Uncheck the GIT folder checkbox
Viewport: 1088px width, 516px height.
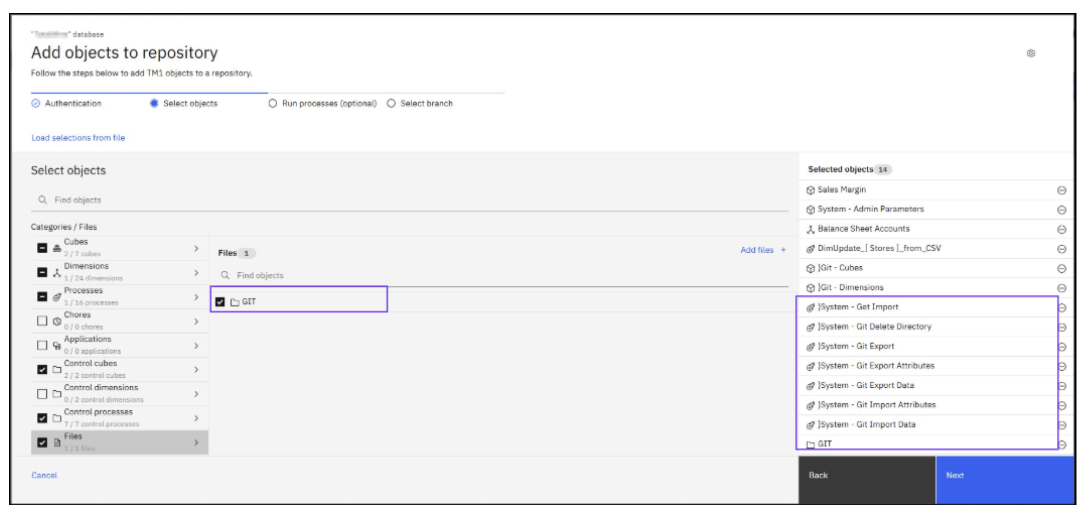click(x=220, y=301)
